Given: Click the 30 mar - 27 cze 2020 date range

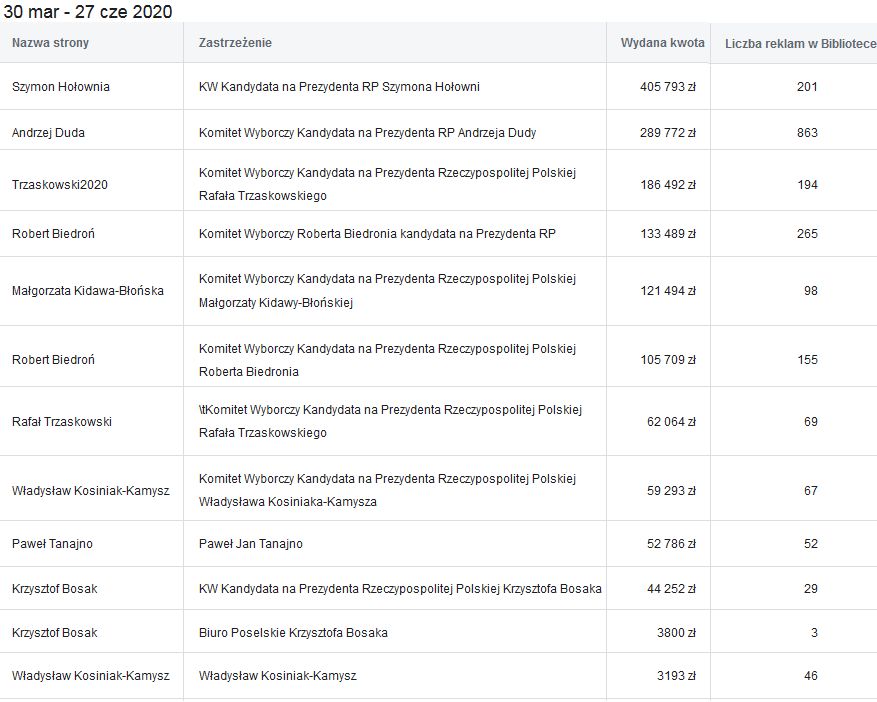Looking at the screenshot, I should 88,12.
